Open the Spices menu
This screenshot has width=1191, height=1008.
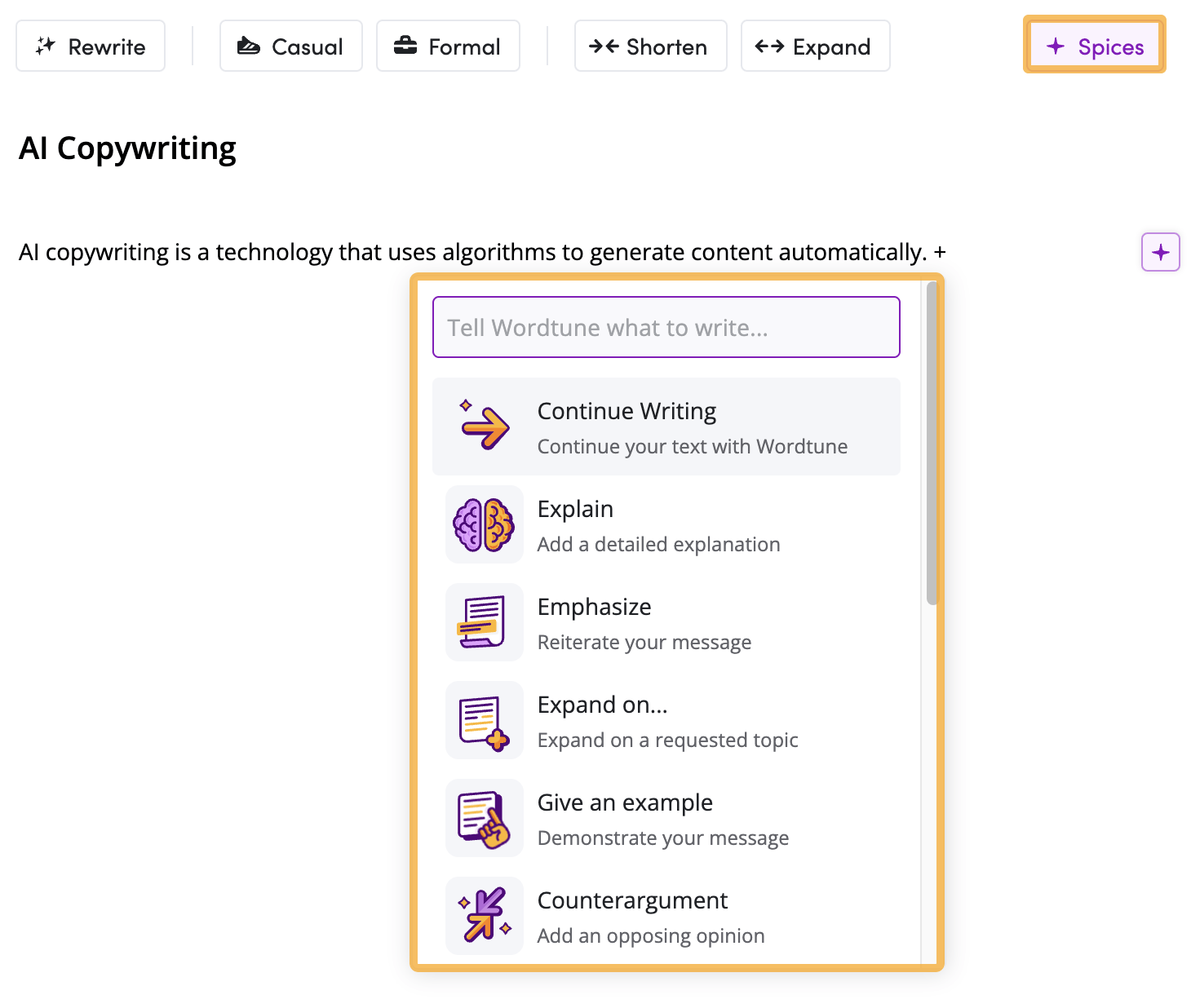[x=1095, y=46]
